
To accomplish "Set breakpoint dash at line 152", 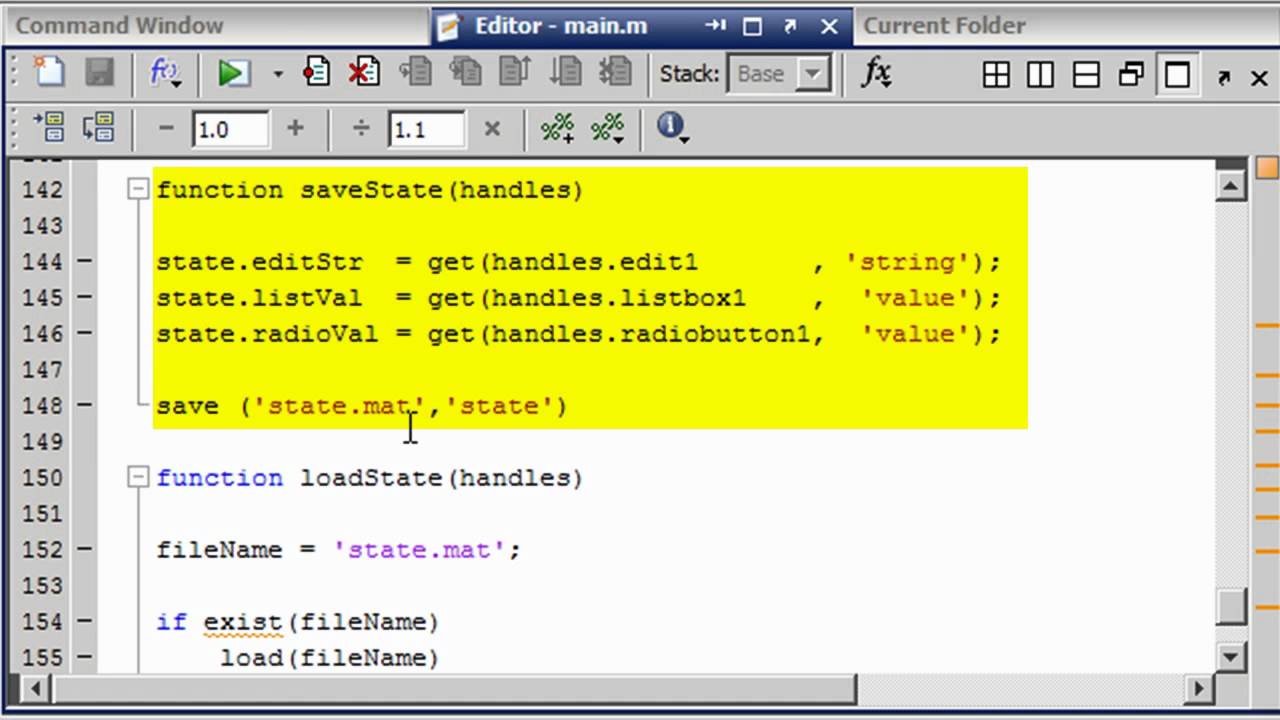I will [x=85, y=550].
